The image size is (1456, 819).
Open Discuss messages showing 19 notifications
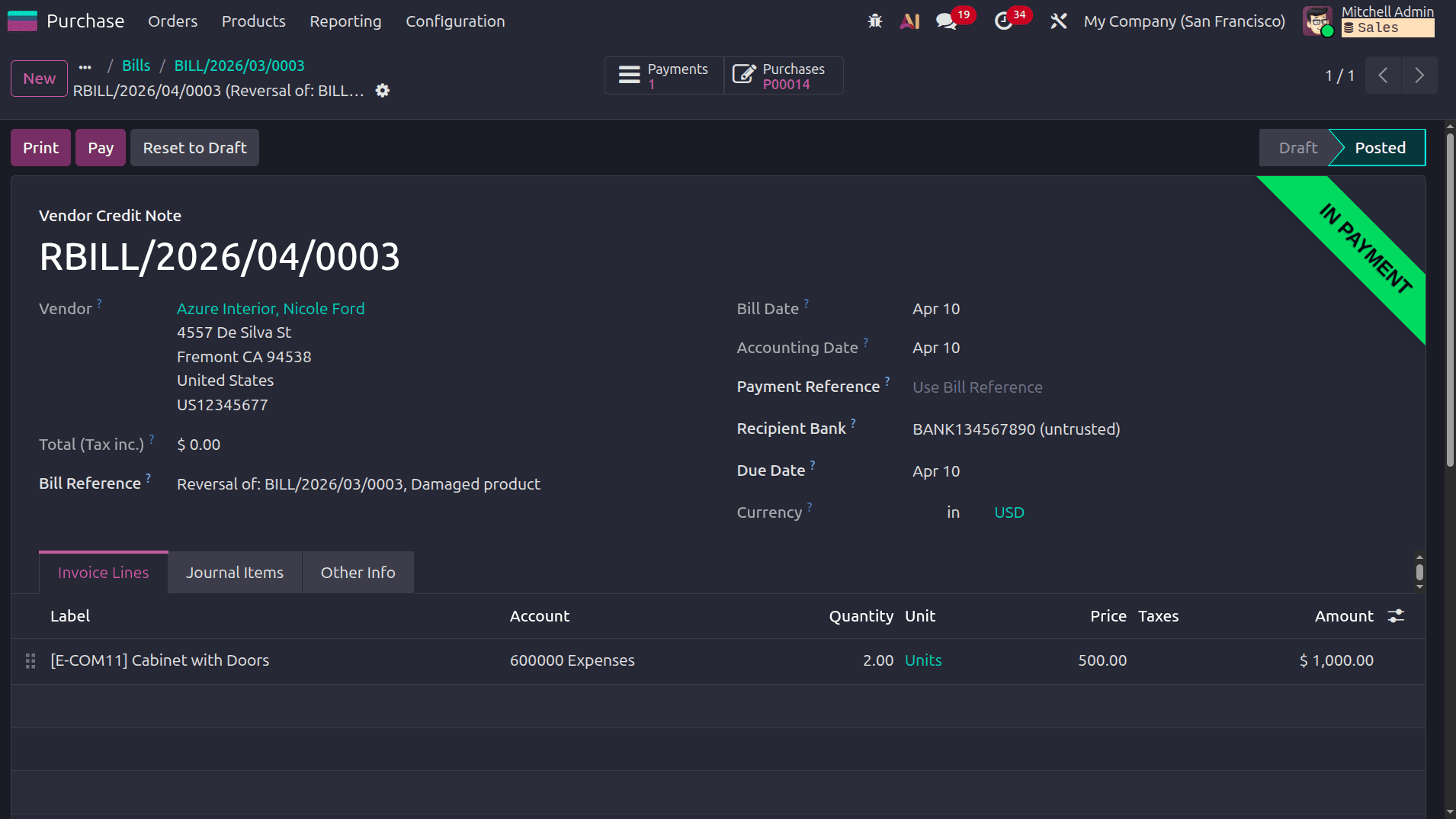[x=948, y=21]
